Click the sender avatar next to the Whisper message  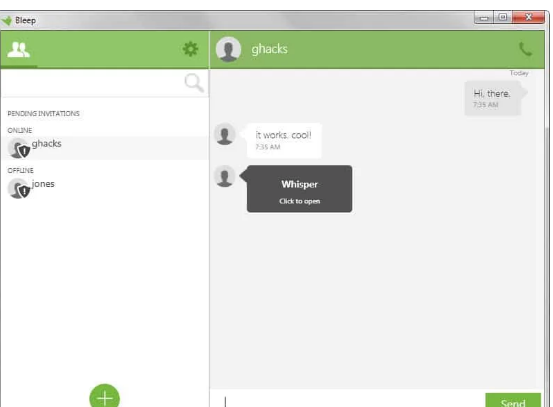pyautogui.click(x=225, y=176)
